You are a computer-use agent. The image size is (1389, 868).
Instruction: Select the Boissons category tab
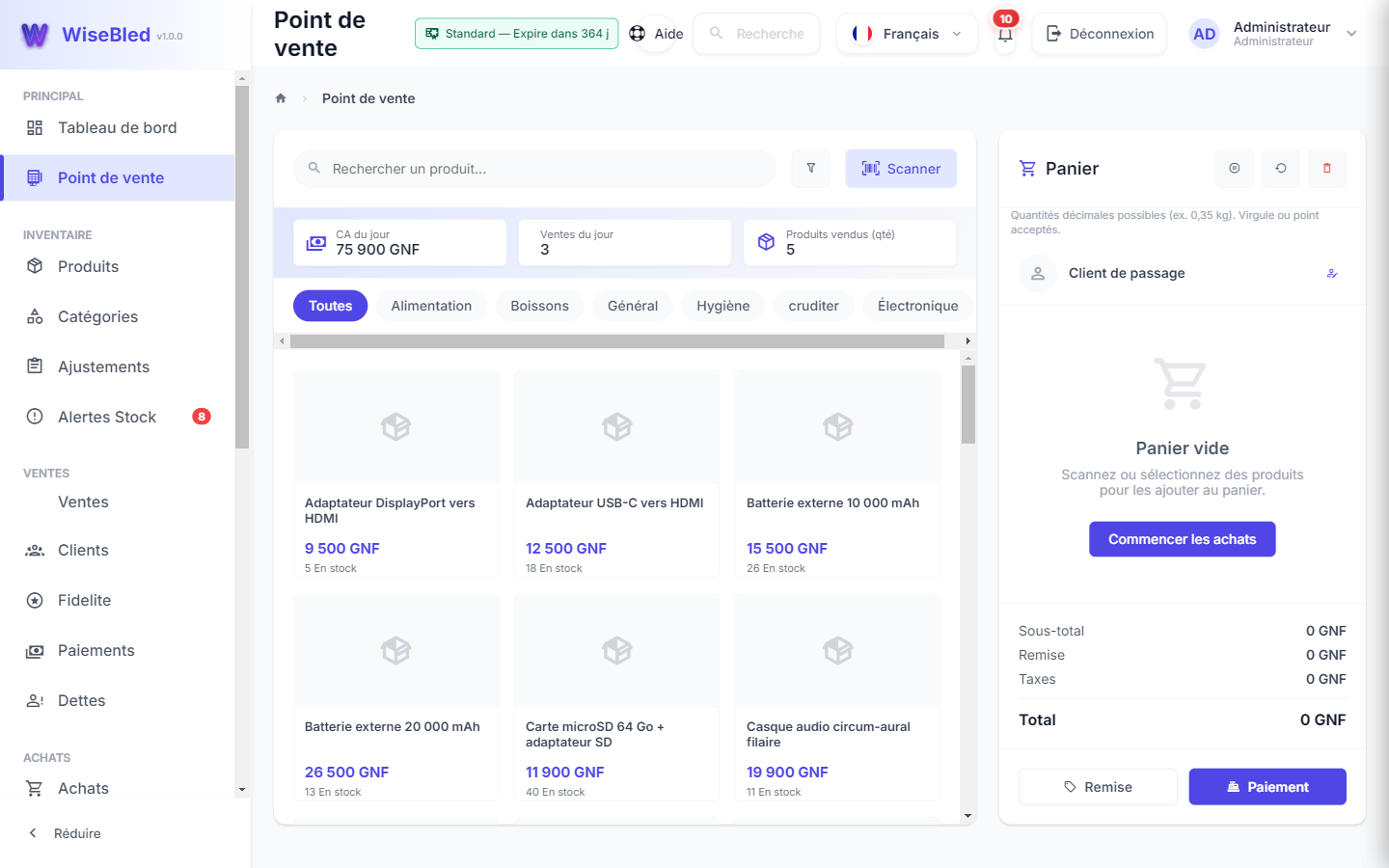[539, 306]
